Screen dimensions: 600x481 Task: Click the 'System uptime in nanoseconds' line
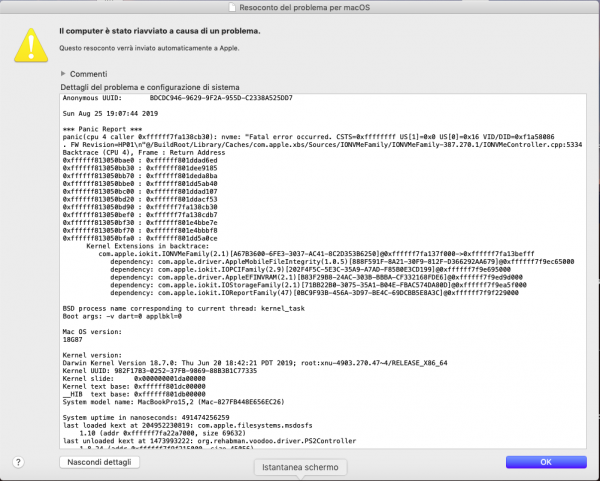point(146,417)
